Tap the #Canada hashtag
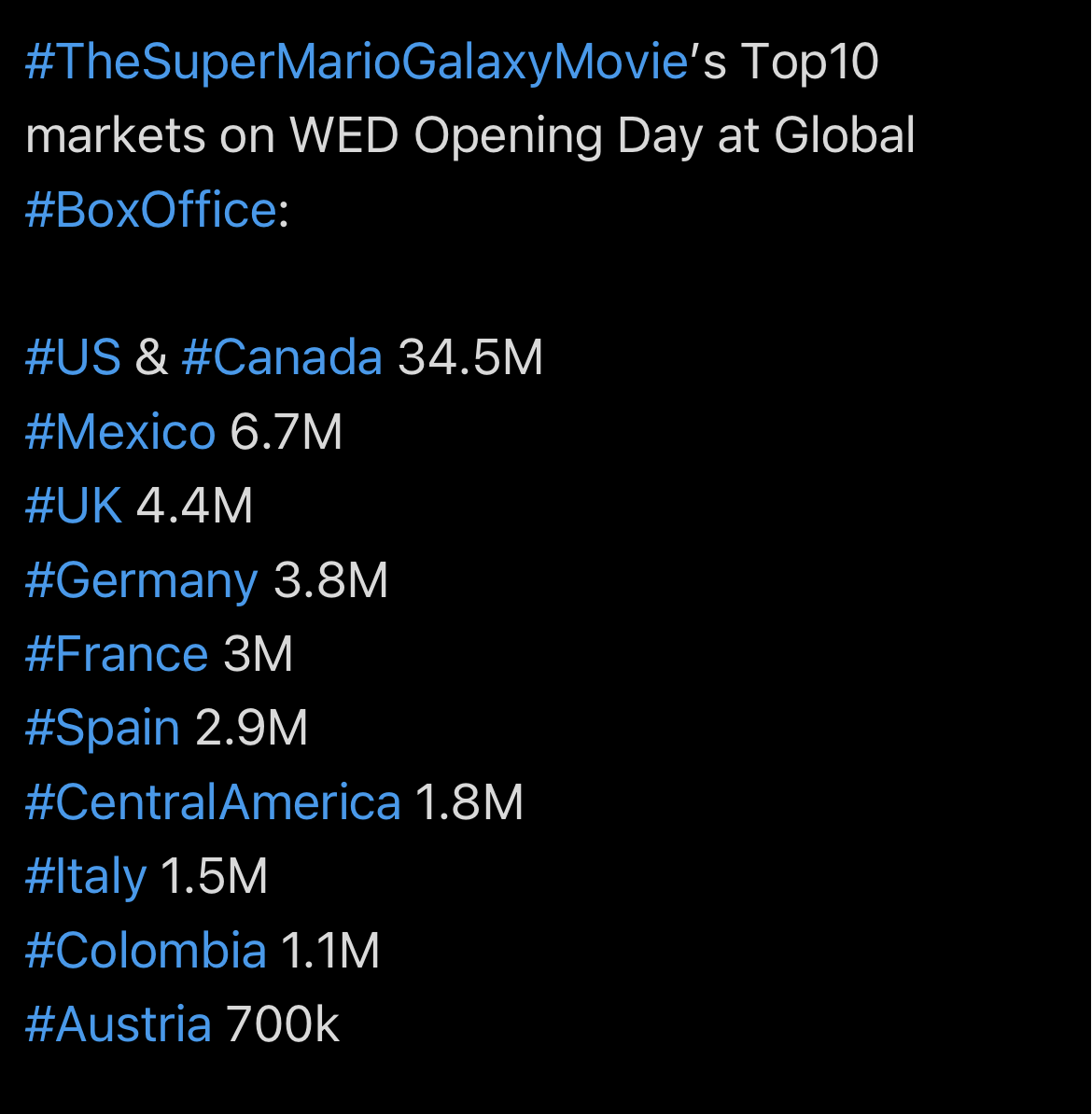 pos(282,356)
